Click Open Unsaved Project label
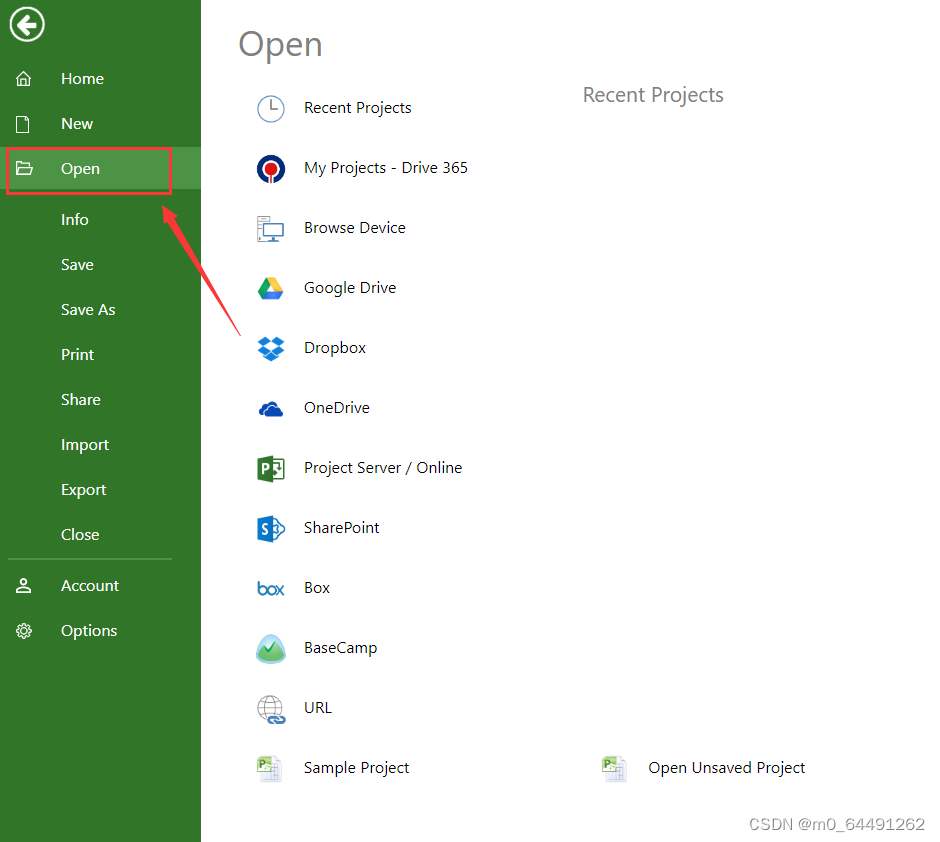Screen dimensions: 940x842 click(x=727, y=768)
